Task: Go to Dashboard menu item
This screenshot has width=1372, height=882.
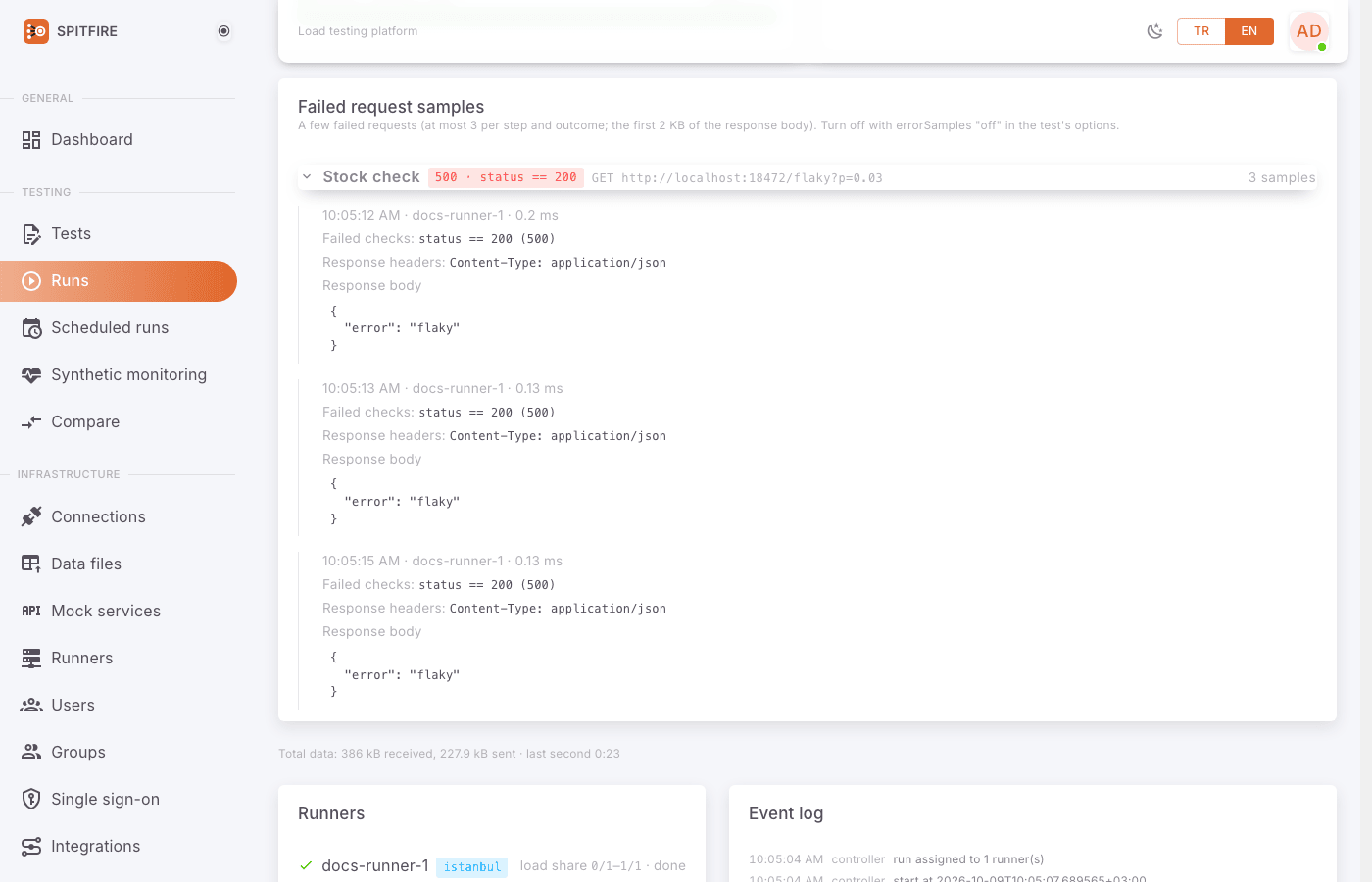Action: 118,140
